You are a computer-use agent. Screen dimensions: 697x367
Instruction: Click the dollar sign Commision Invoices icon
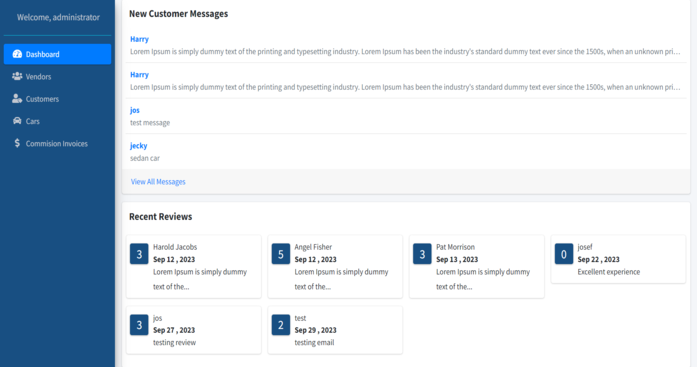[17, 143]
